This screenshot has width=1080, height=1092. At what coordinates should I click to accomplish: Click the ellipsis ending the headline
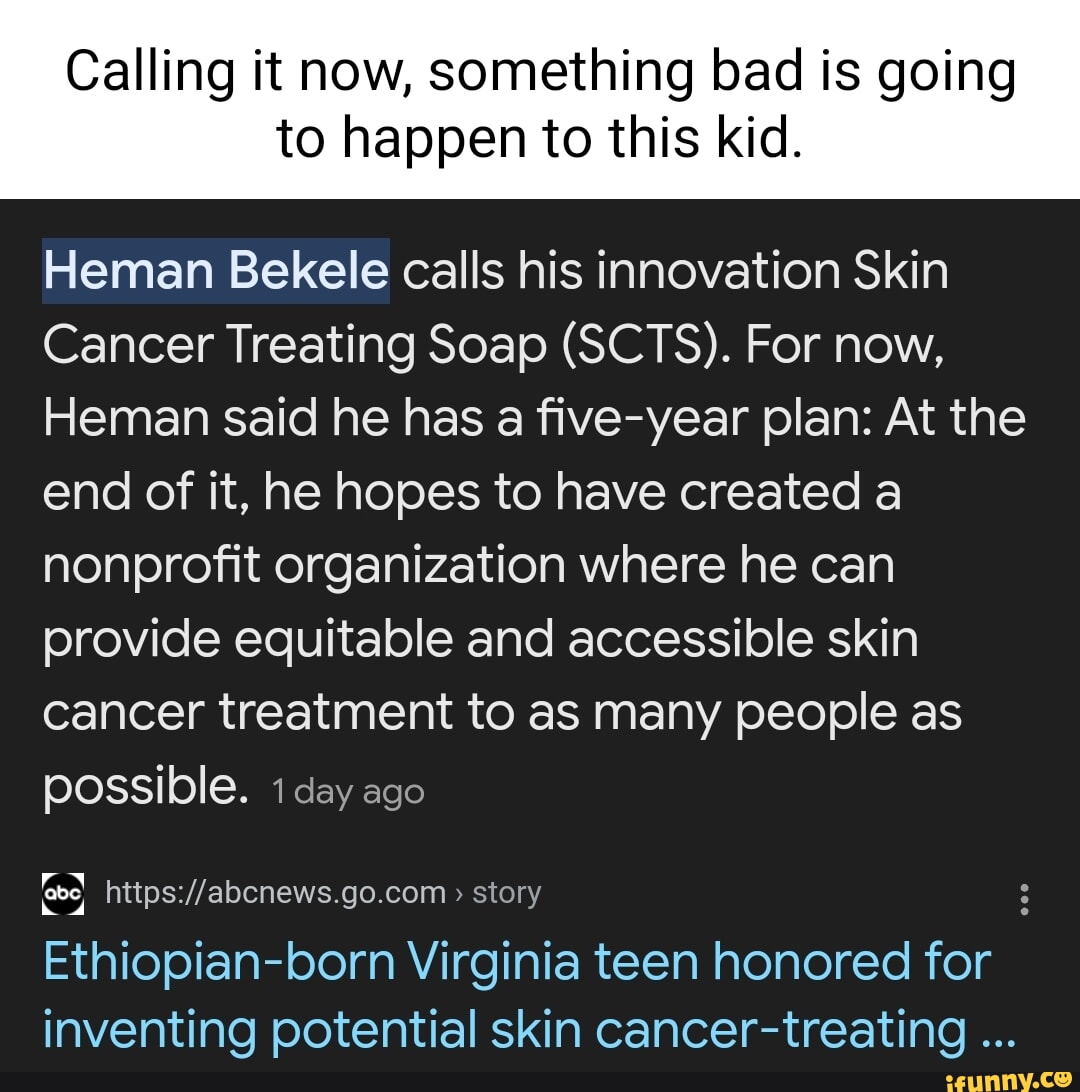[997, 1032]
